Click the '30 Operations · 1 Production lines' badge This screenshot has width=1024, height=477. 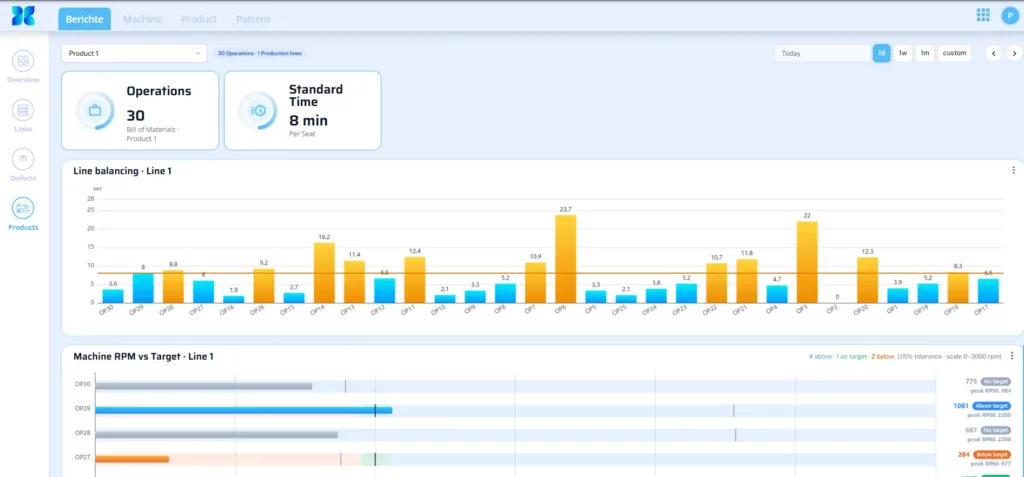coord(260,53)
